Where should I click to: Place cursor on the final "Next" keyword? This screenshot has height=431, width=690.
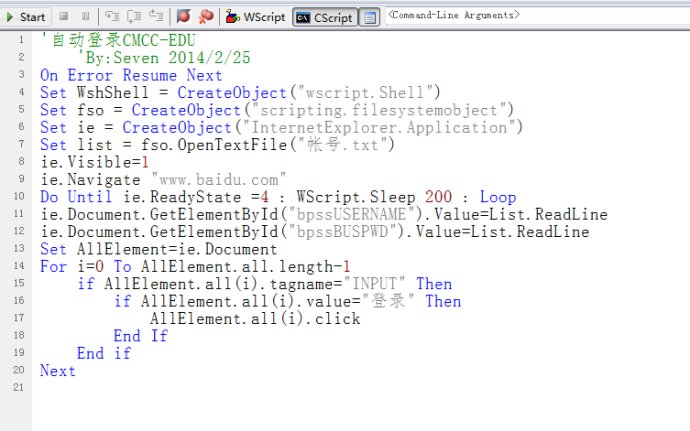point(57,371)
